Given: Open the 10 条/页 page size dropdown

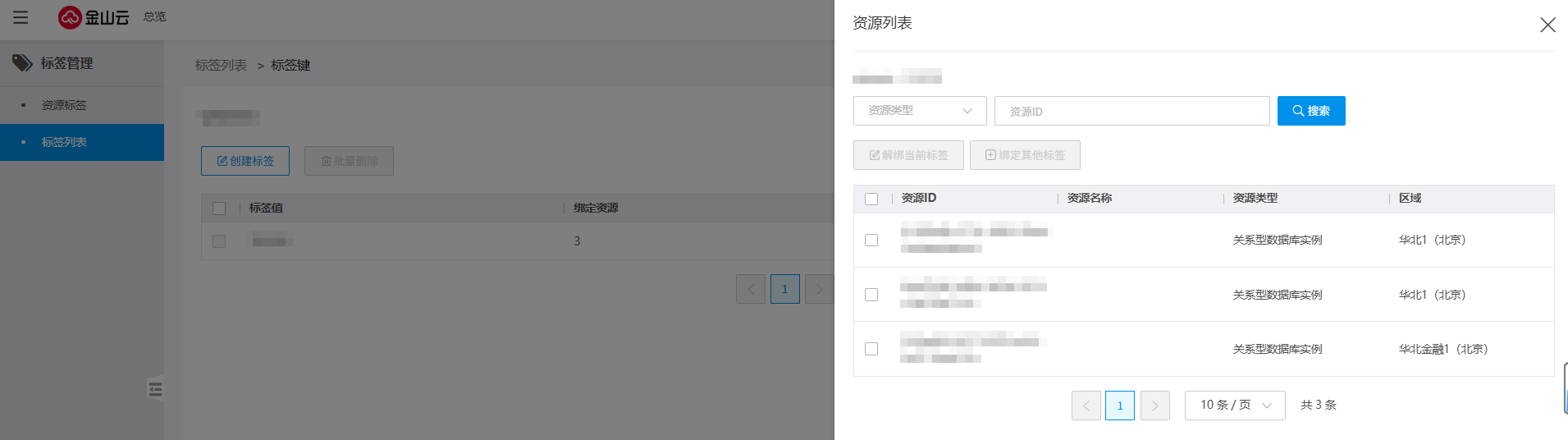Looking at the screenshot, I should pos(1235,406).
